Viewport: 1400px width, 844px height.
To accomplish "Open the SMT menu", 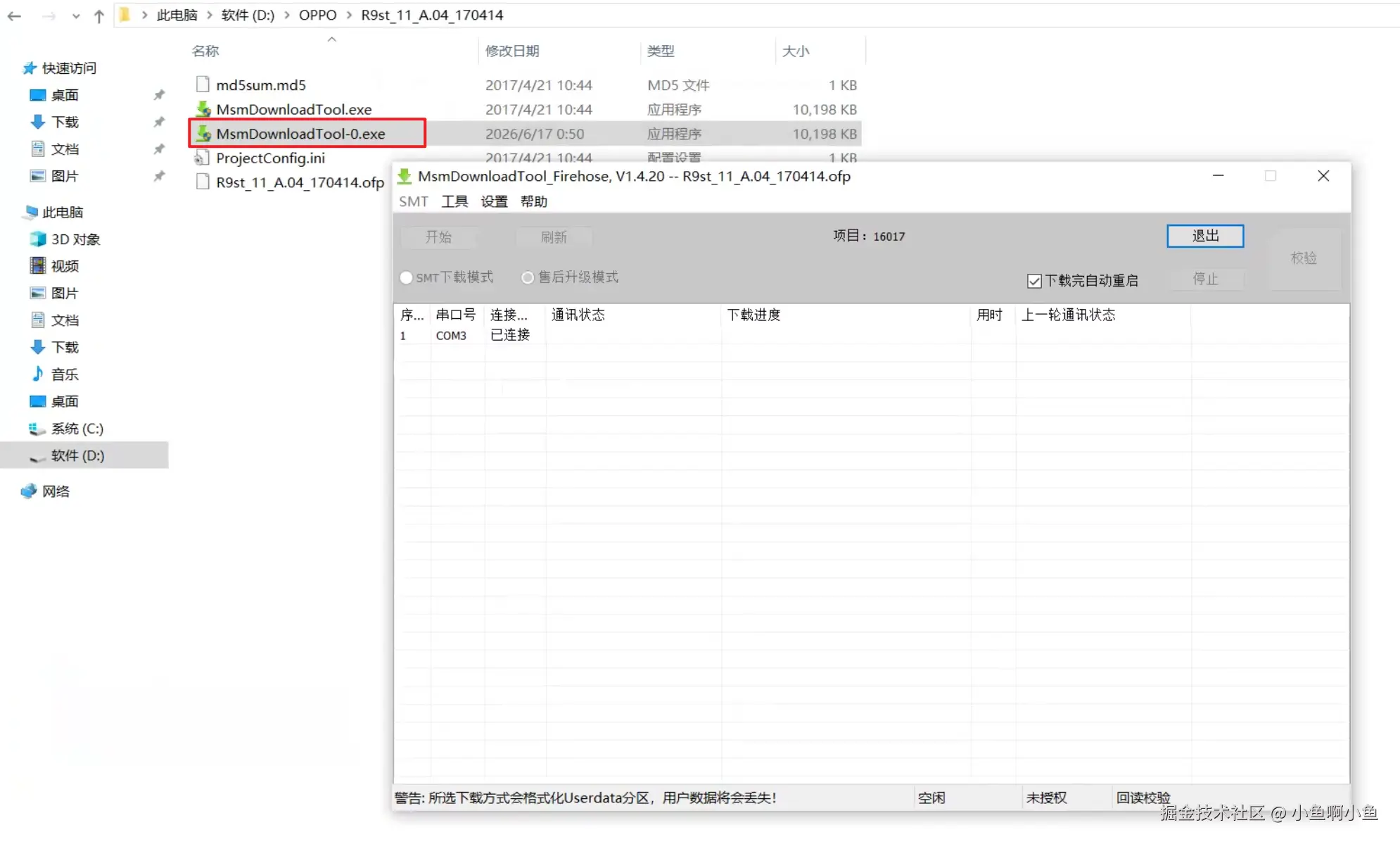I will pos(414,201).
